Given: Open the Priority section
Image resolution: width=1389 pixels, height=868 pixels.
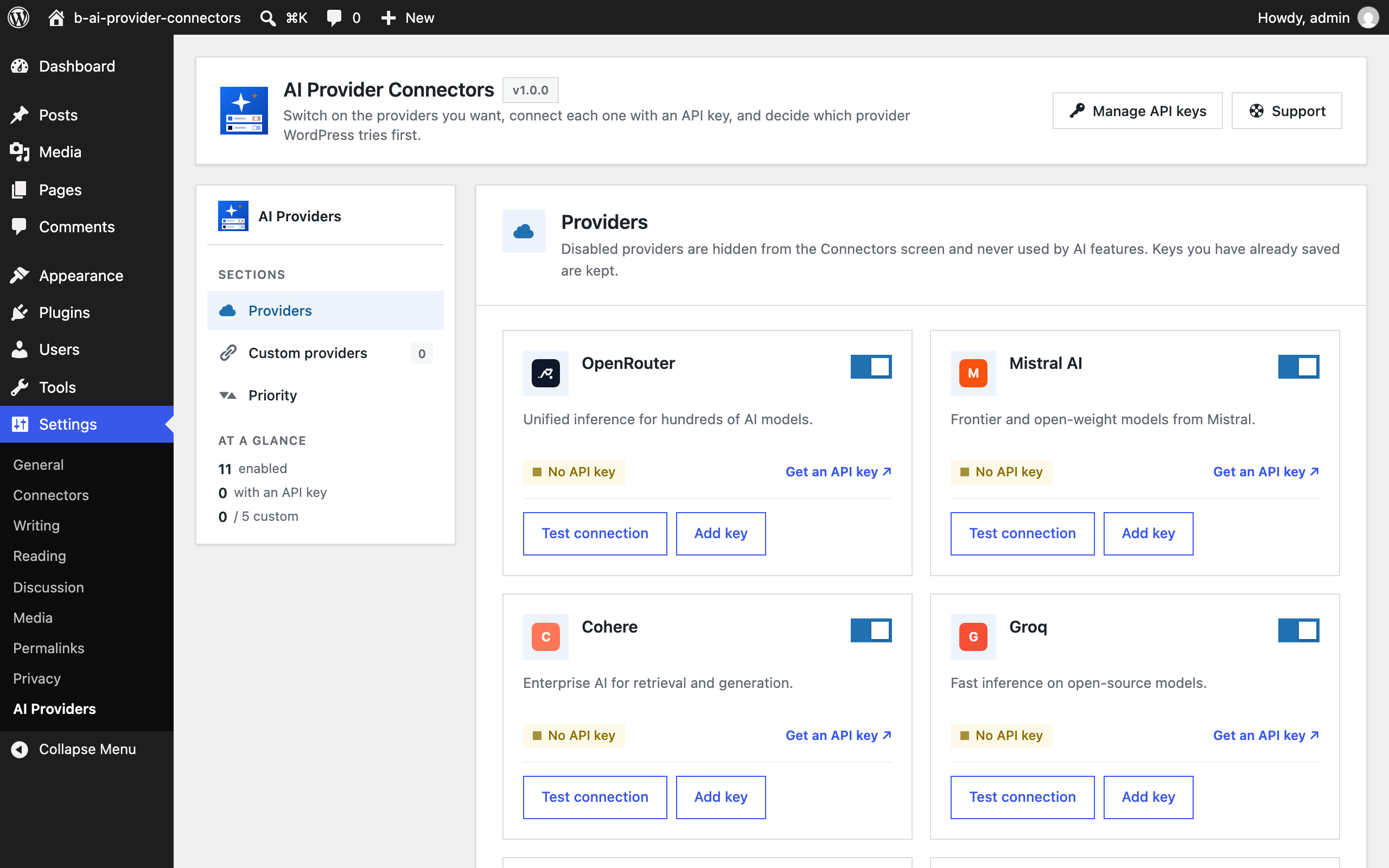Looking at the screenshot, I should pos(326,395).
